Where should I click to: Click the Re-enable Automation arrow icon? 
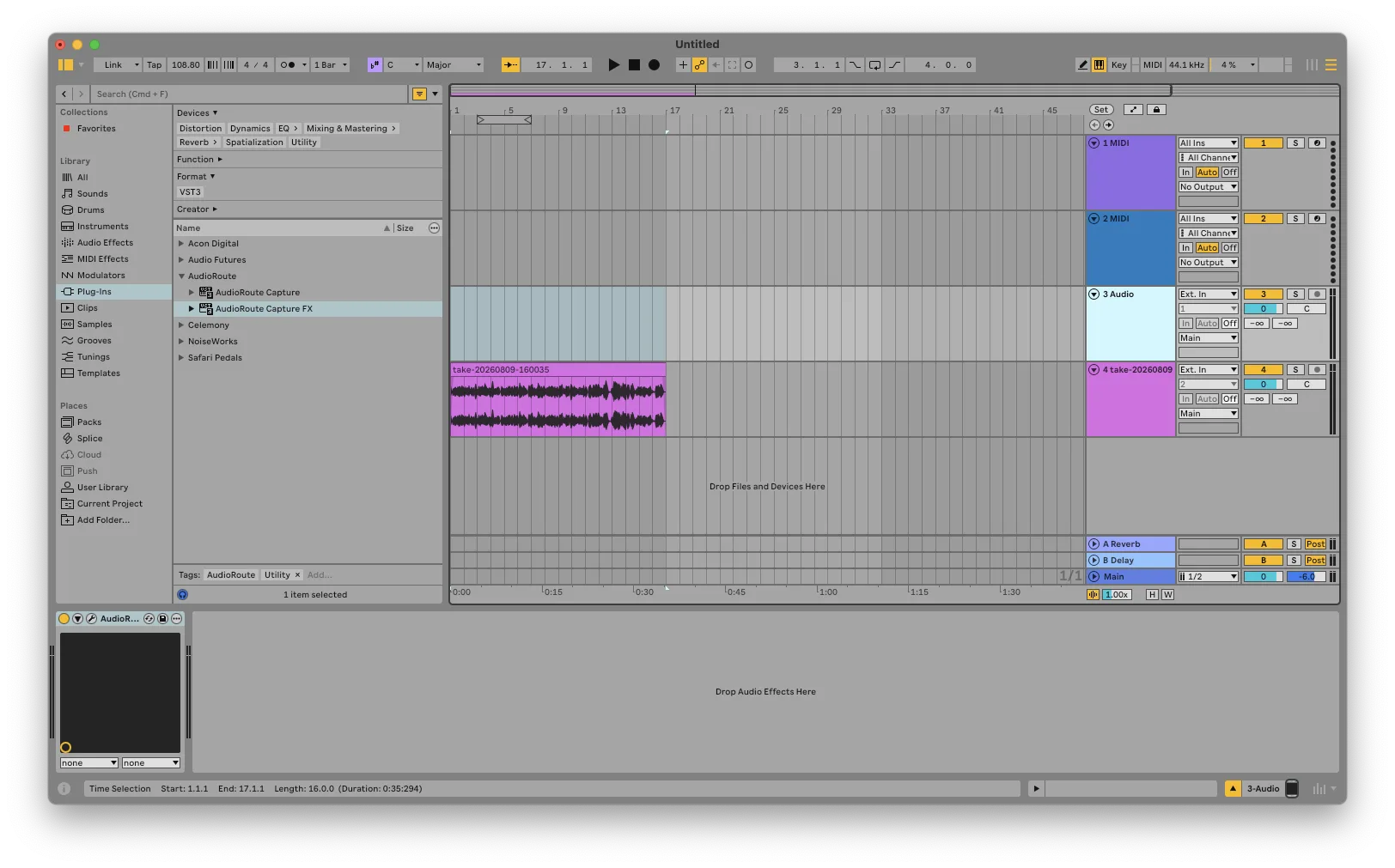[x=716, y=64]
